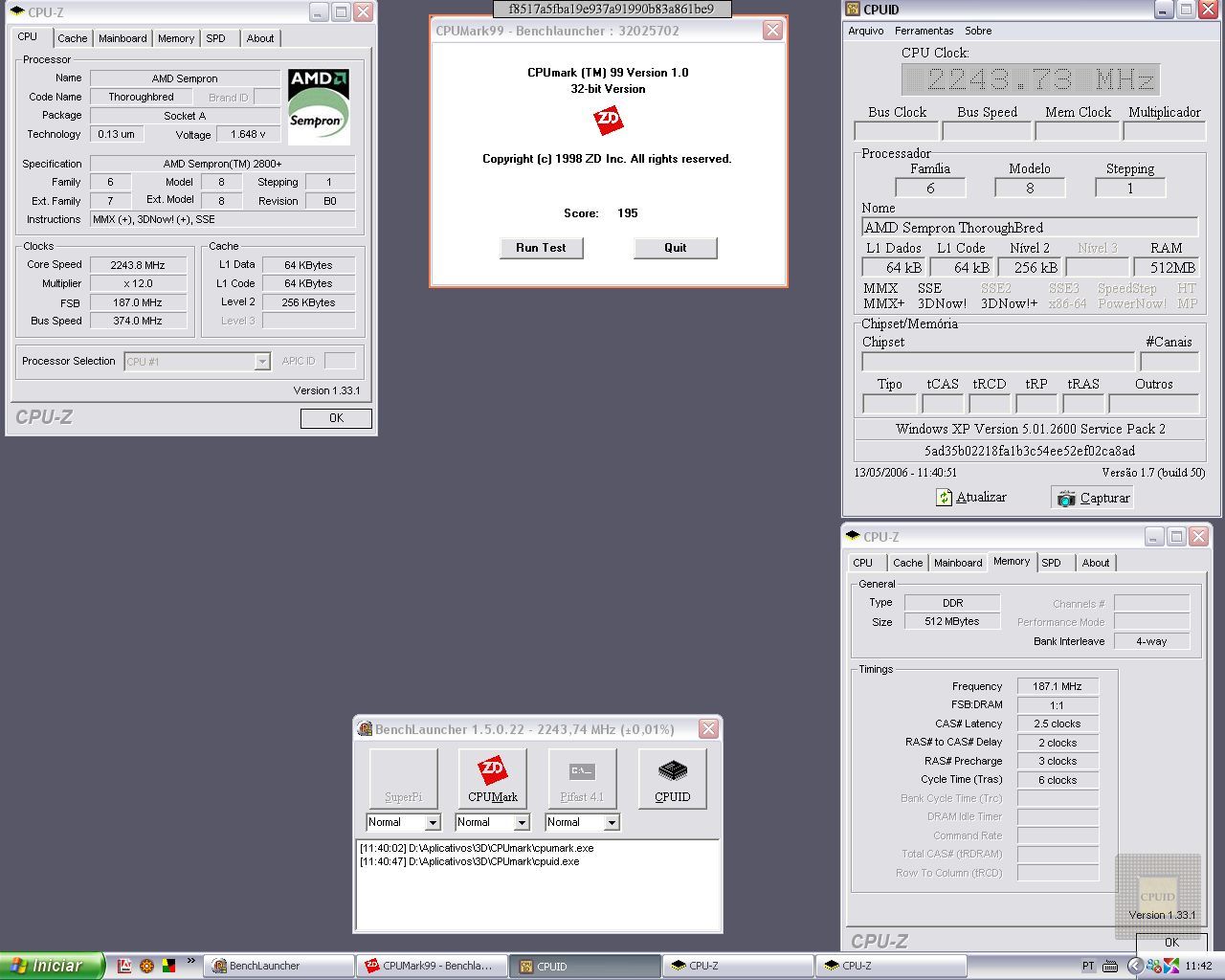This screenshot has height=980, width=1225.
Task: Open About tab in top-left CPU-Z
Action: click(x=260, y=38)
